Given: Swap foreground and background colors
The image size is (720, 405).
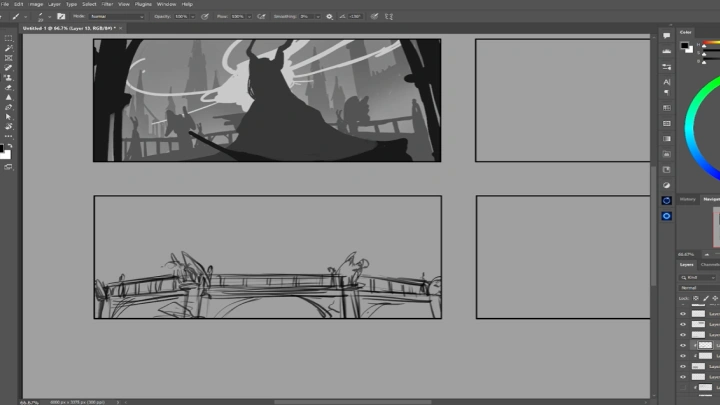Looking at the screenshot, I should (10, 146).
